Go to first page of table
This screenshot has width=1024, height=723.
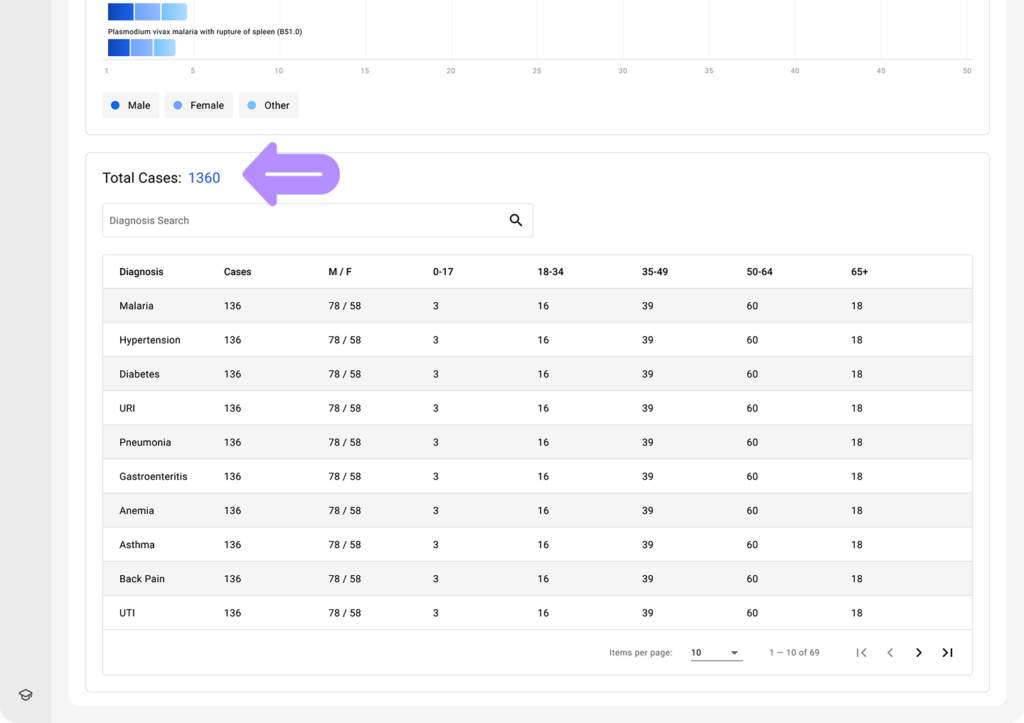[861, 652]
